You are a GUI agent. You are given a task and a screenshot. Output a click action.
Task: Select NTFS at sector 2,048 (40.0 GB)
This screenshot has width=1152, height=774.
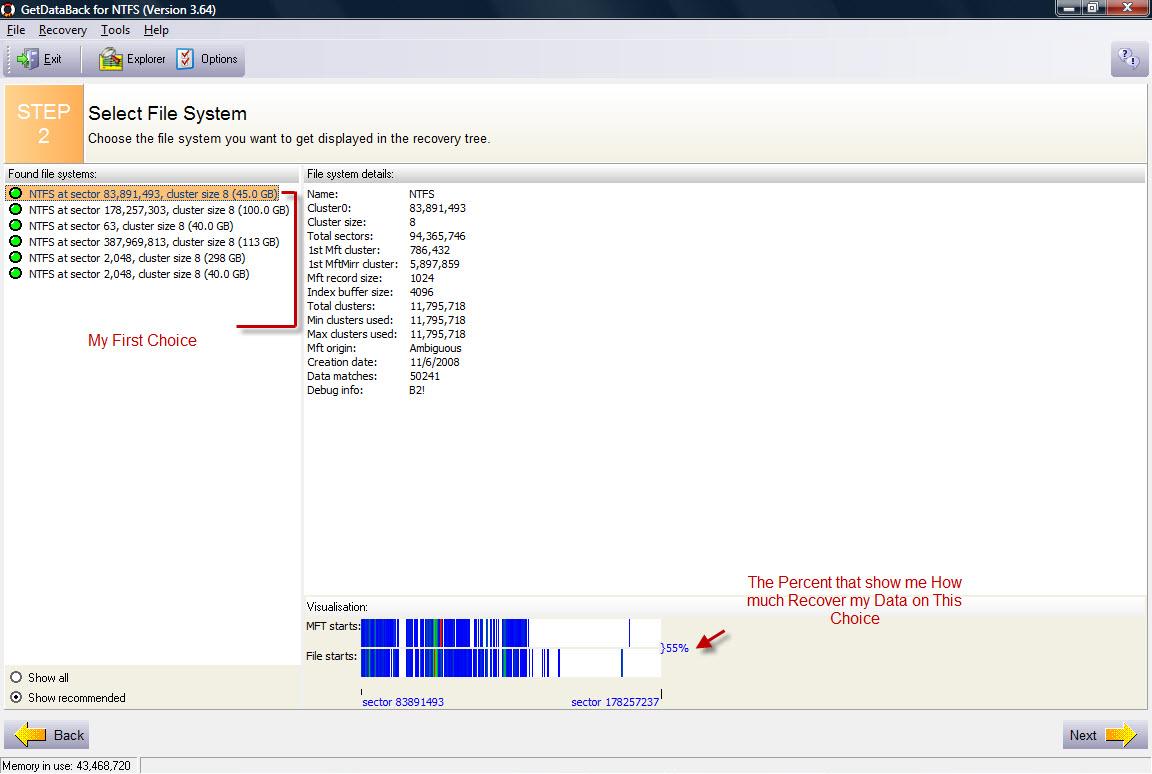tap(139, 274)
